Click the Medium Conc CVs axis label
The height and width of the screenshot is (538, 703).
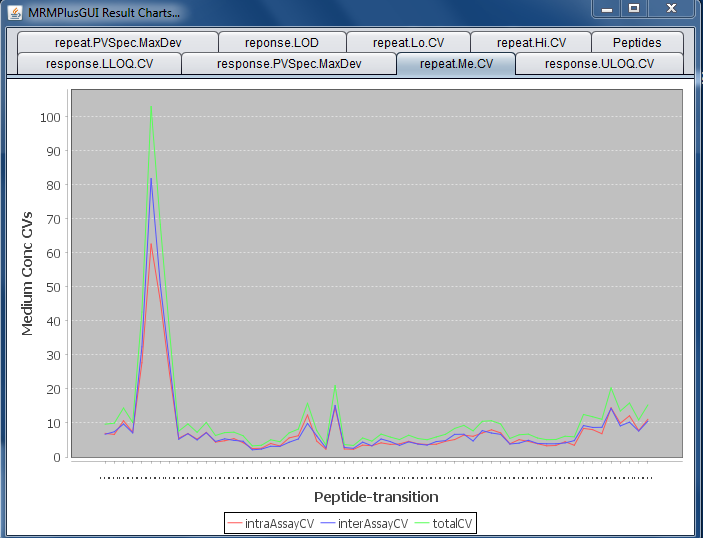tap(27, 273)
